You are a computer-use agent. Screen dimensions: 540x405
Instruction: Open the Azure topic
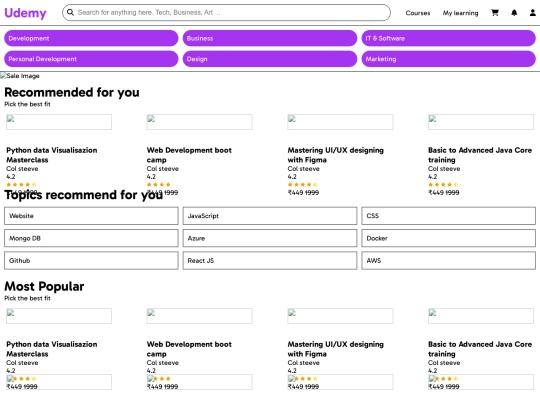coord(270,238)
